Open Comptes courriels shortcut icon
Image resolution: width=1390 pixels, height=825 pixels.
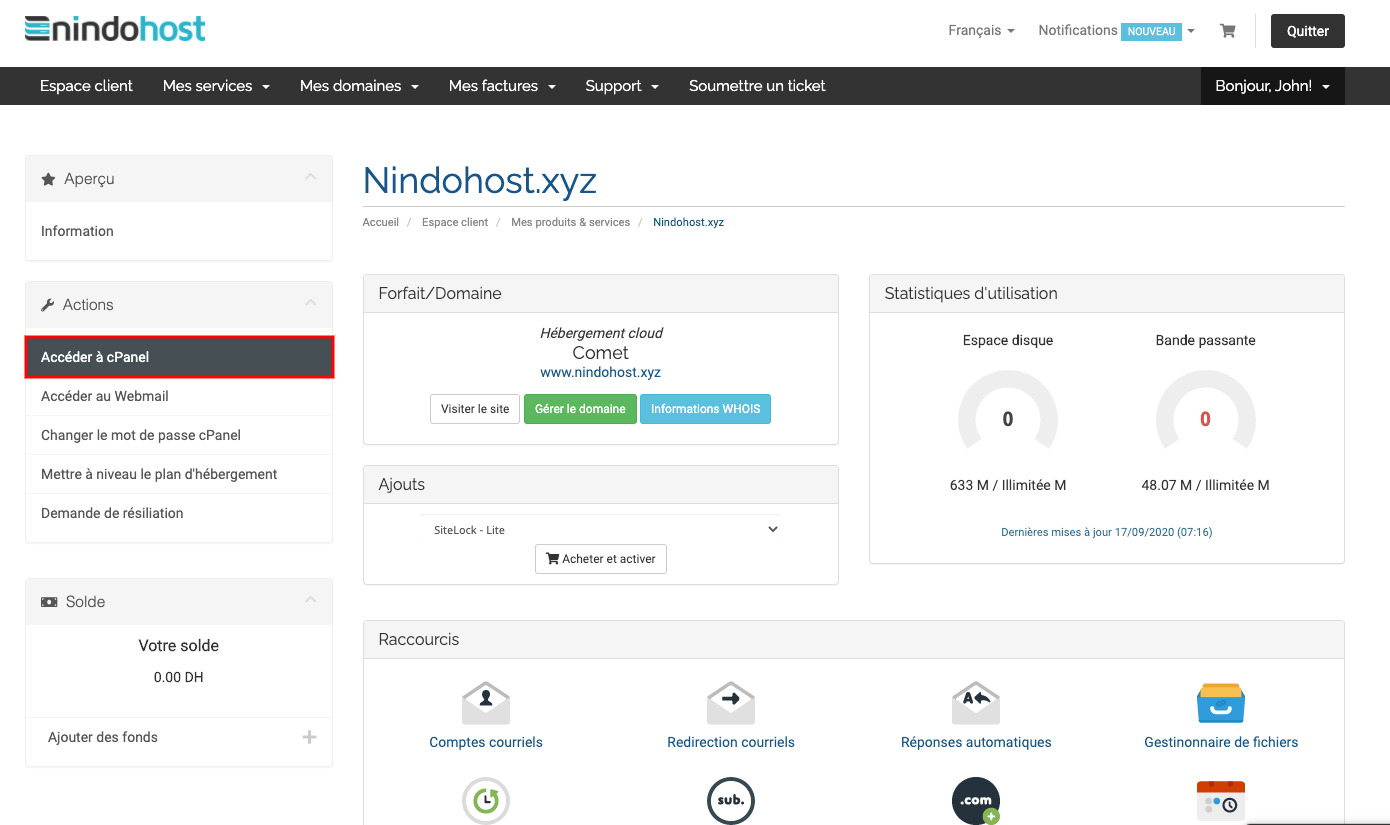(x=486, y=703)
